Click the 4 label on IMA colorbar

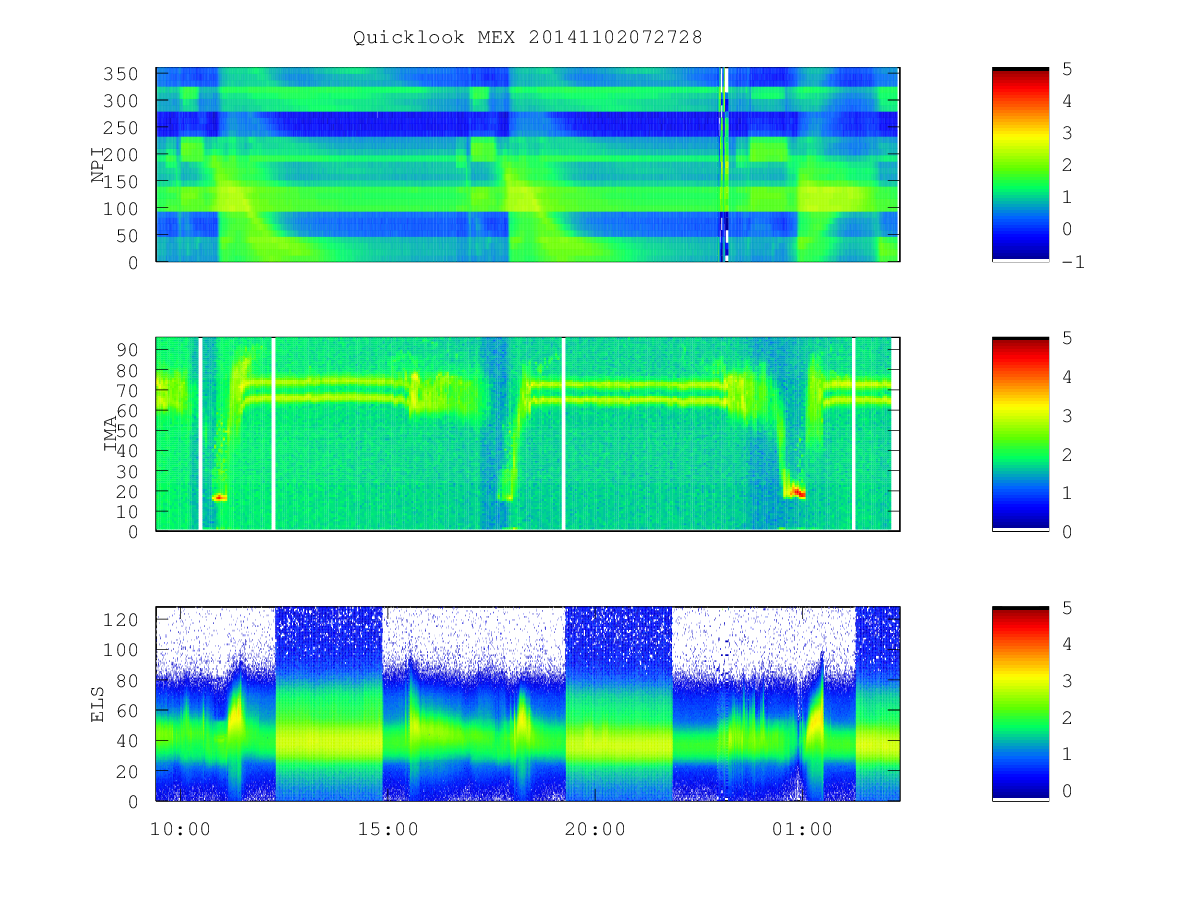tap(1067, 377)
